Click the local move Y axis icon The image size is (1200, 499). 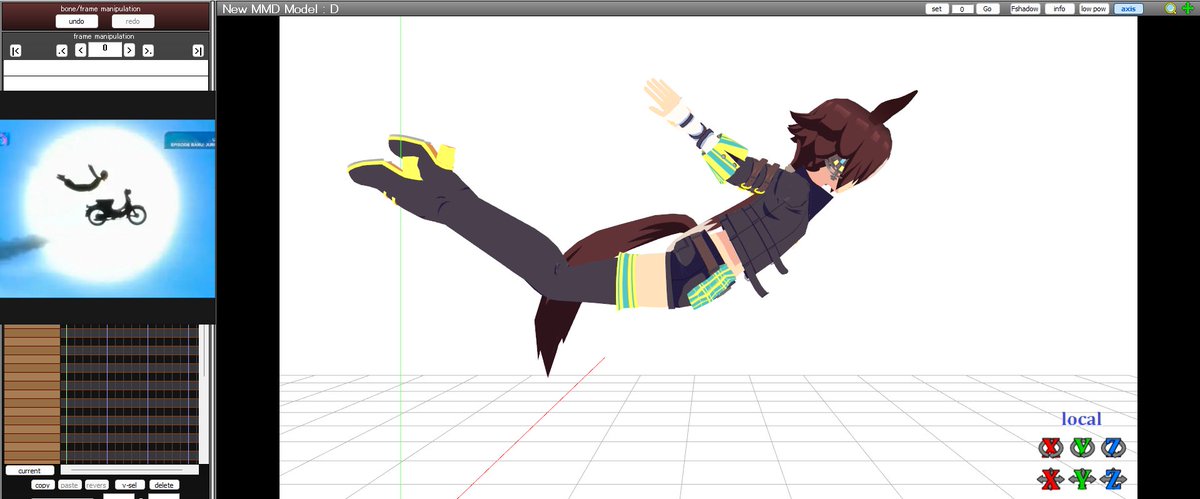pos(1082,478)
